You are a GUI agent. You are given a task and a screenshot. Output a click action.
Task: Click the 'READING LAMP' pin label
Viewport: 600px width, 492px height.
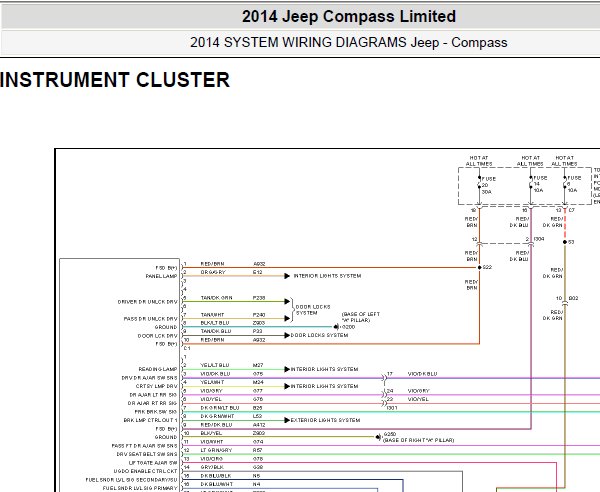158,369
